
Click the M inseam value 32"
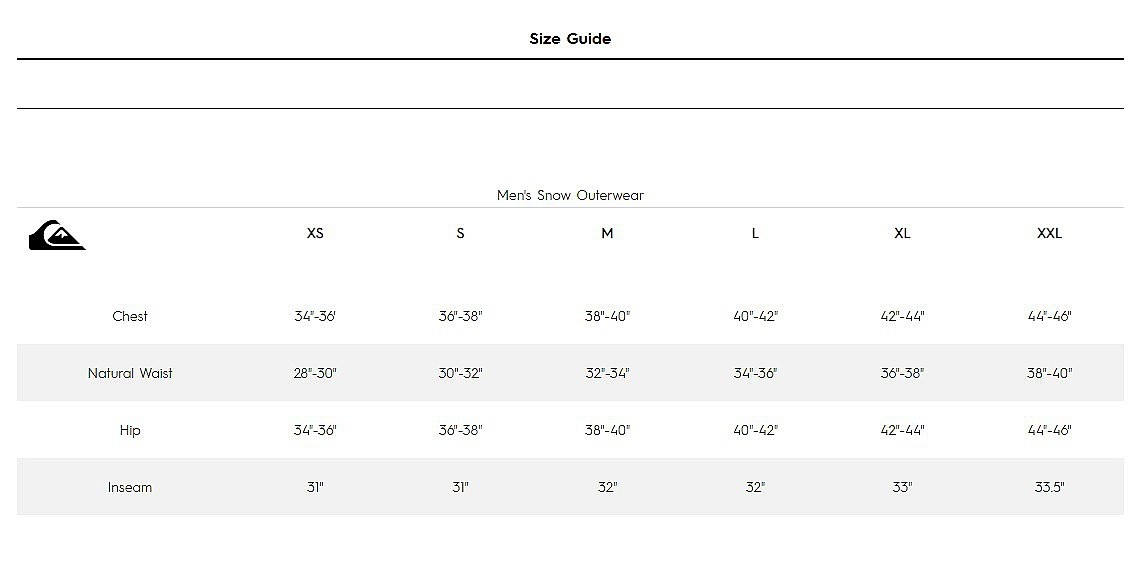pyautogui.click(x=607, y=487)
